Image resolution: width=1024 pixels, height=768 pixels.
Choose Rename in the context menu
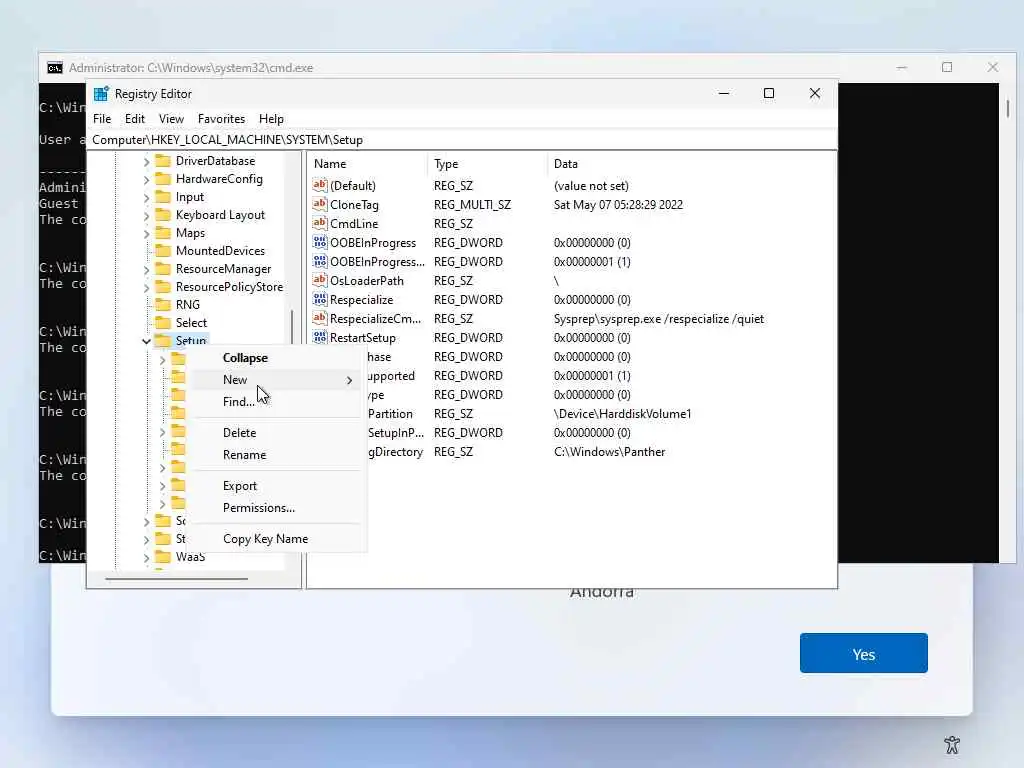(278, 455)
